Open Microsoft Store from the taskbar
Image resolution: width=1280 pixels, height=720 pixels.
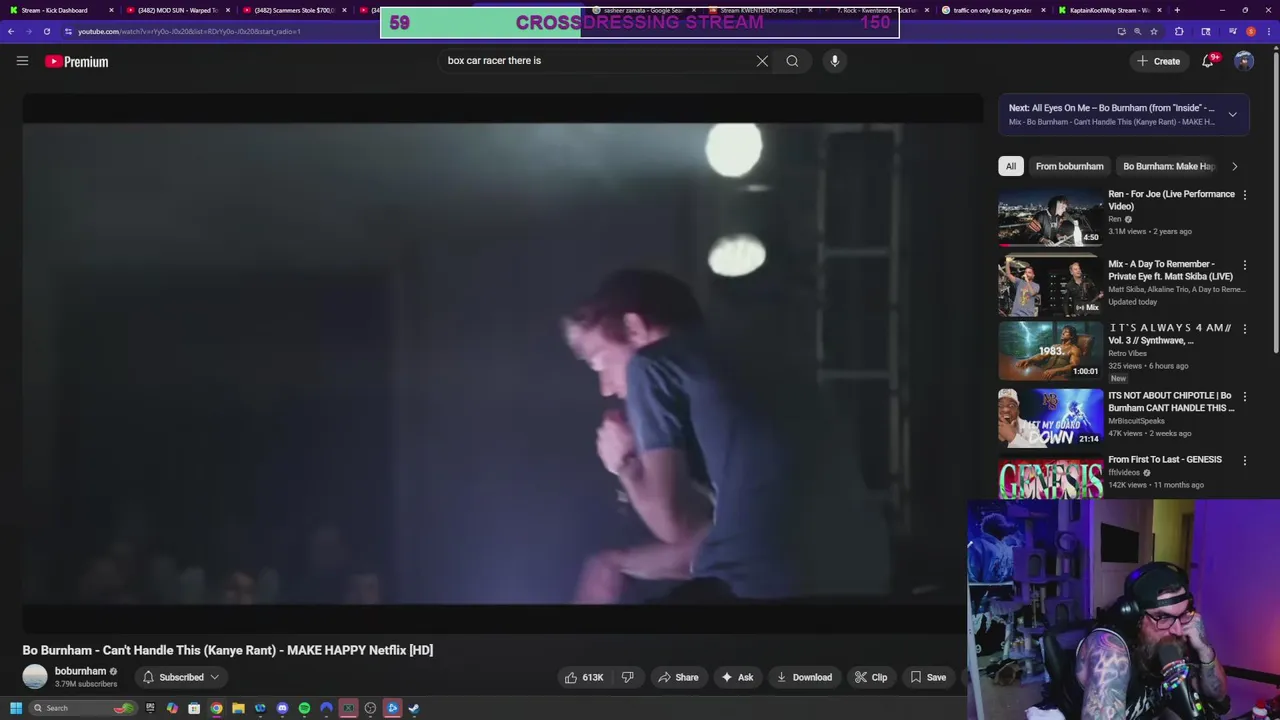click(194, 708)
